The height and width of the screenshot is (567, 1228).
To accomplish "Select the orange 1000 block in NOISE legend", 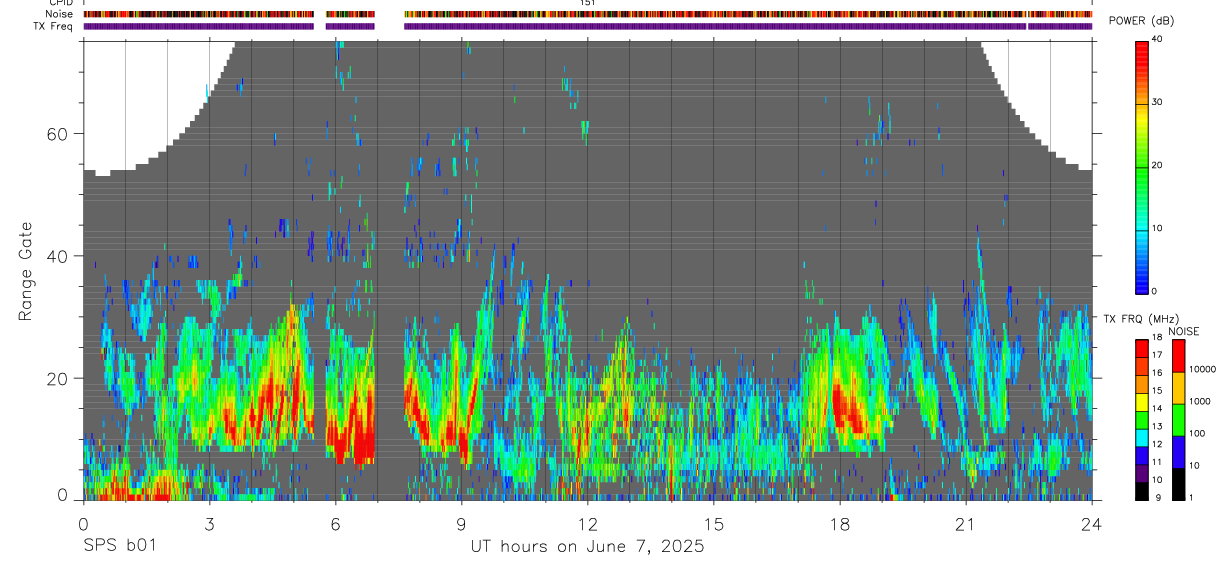I will click(1177, 387).
